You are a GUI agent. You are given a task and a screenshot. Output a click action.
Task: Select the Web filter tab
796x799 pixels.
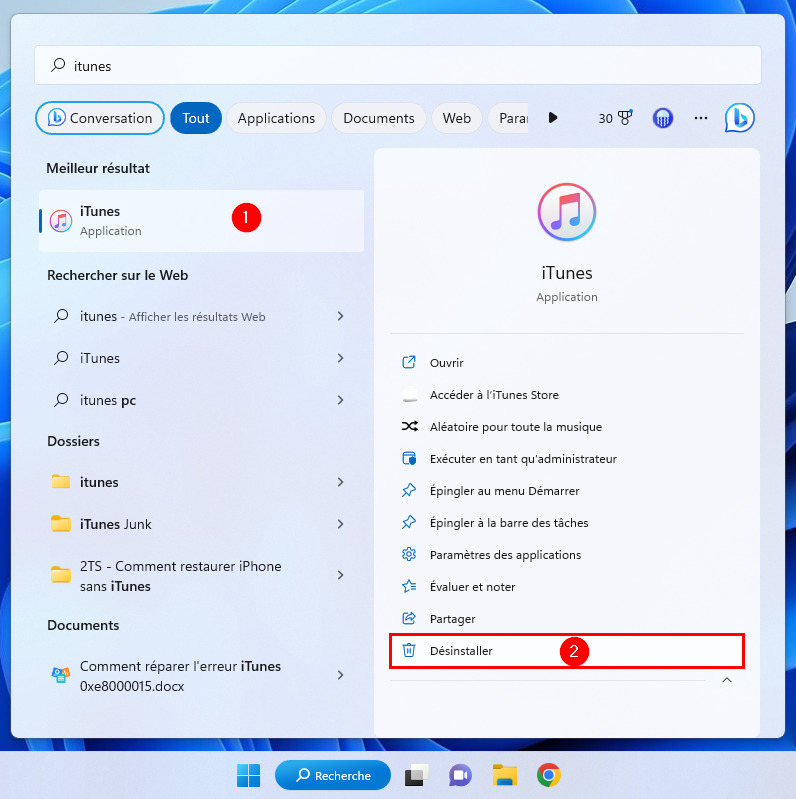click(457, 118)
